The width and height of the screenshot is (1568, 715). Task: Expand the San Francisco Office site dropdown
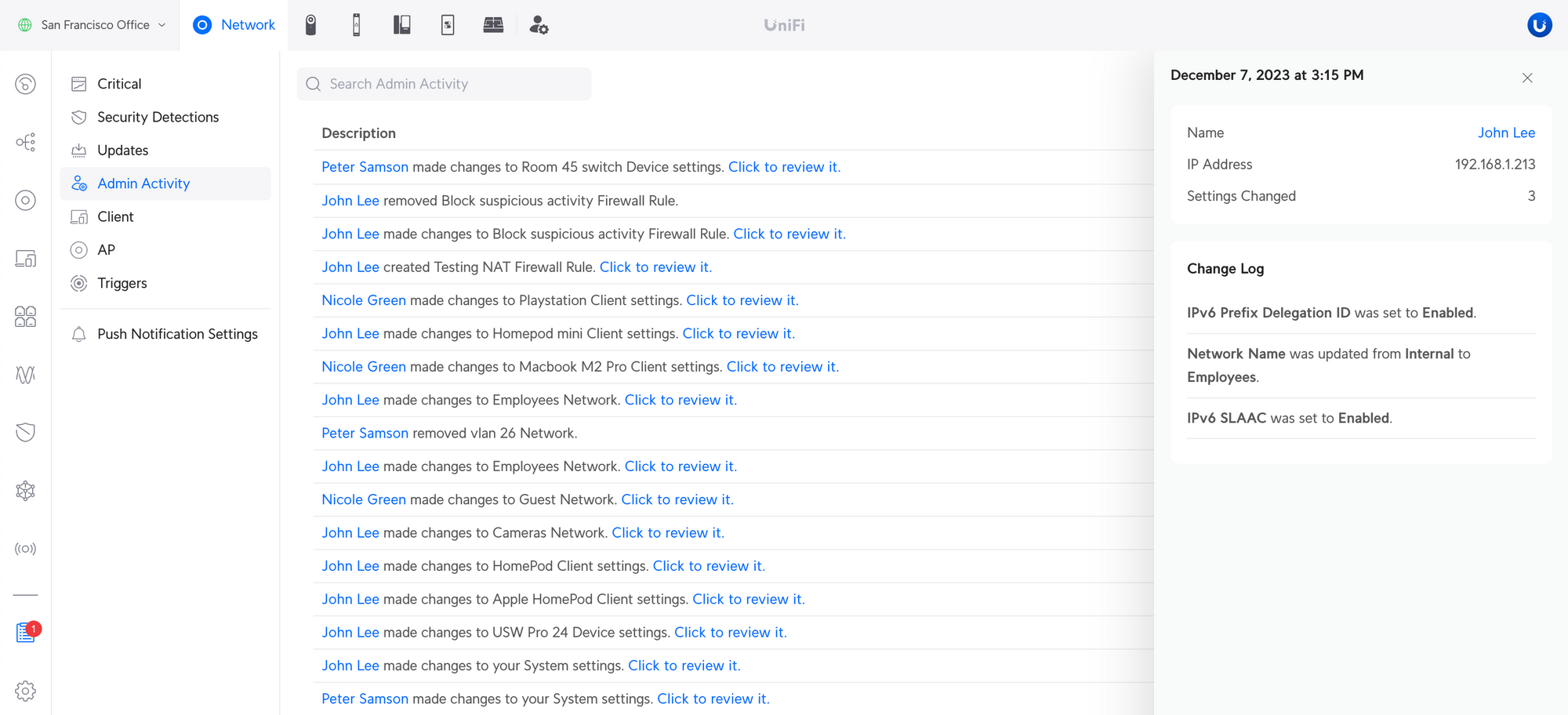(x=93, y=25)
